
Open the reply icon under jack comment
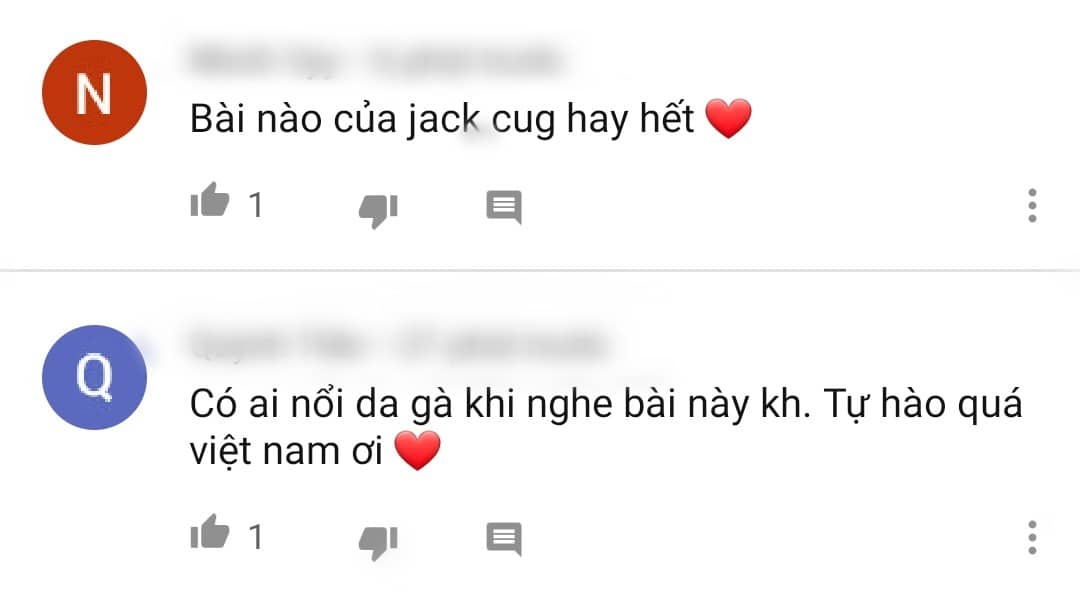[503, 207]
